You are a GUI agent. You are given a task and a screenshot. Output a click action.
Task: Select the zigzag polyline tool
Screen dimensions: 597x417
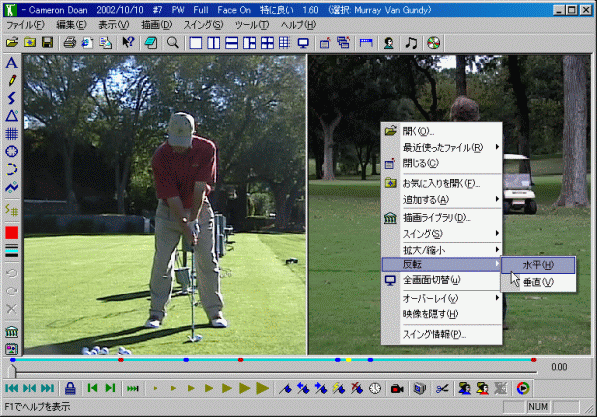coord(11,187)
